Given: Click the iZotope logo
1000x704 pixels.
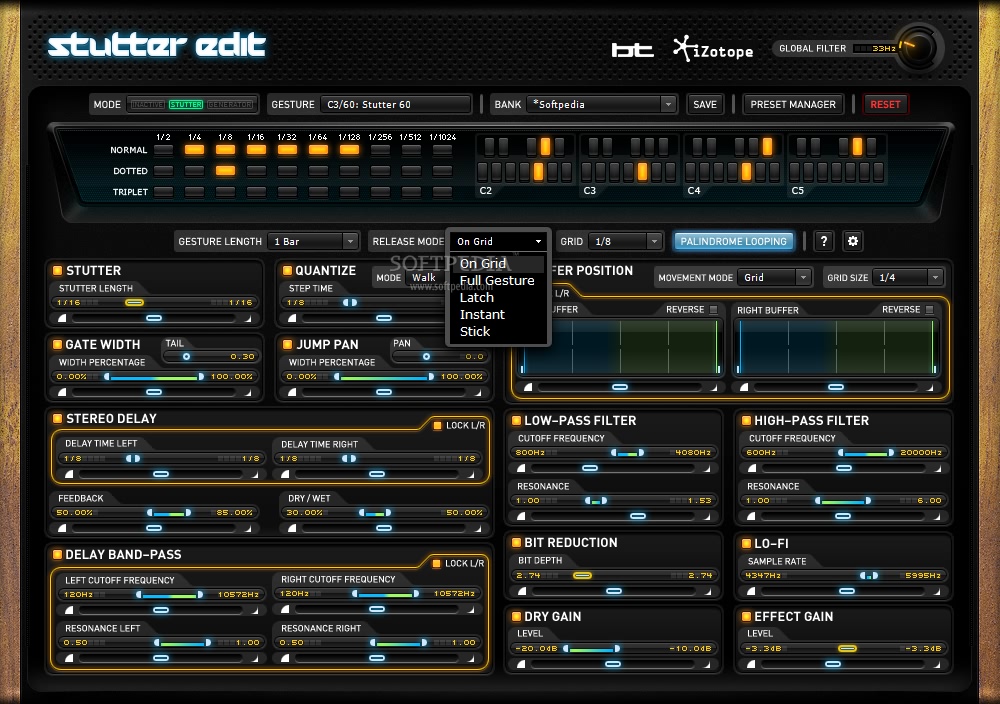Looking at the screenshot, I should click(x=714, y=49).
